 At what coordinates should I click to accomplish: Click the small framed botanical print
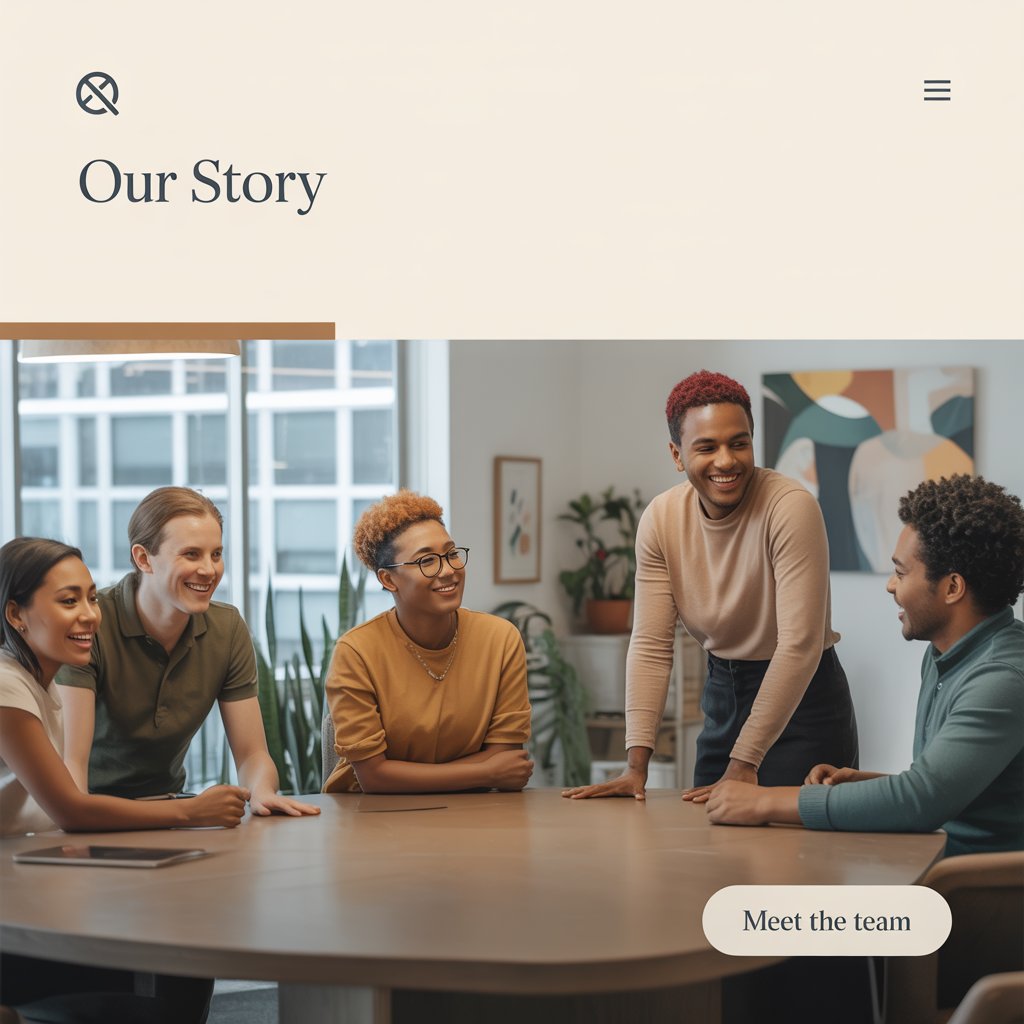(x=517, y=520)
